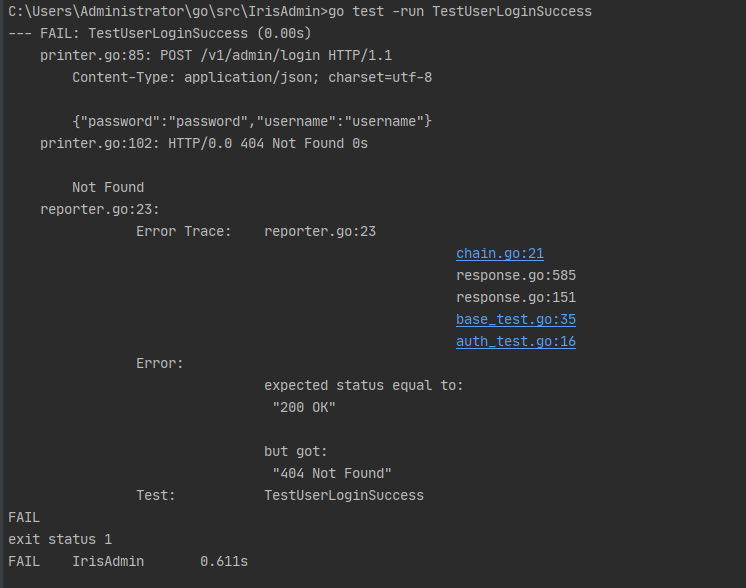The height and width of the screenshot is (588, 746).
Task: Click the response.go:585 trace entry
Action: pos(516,276)
